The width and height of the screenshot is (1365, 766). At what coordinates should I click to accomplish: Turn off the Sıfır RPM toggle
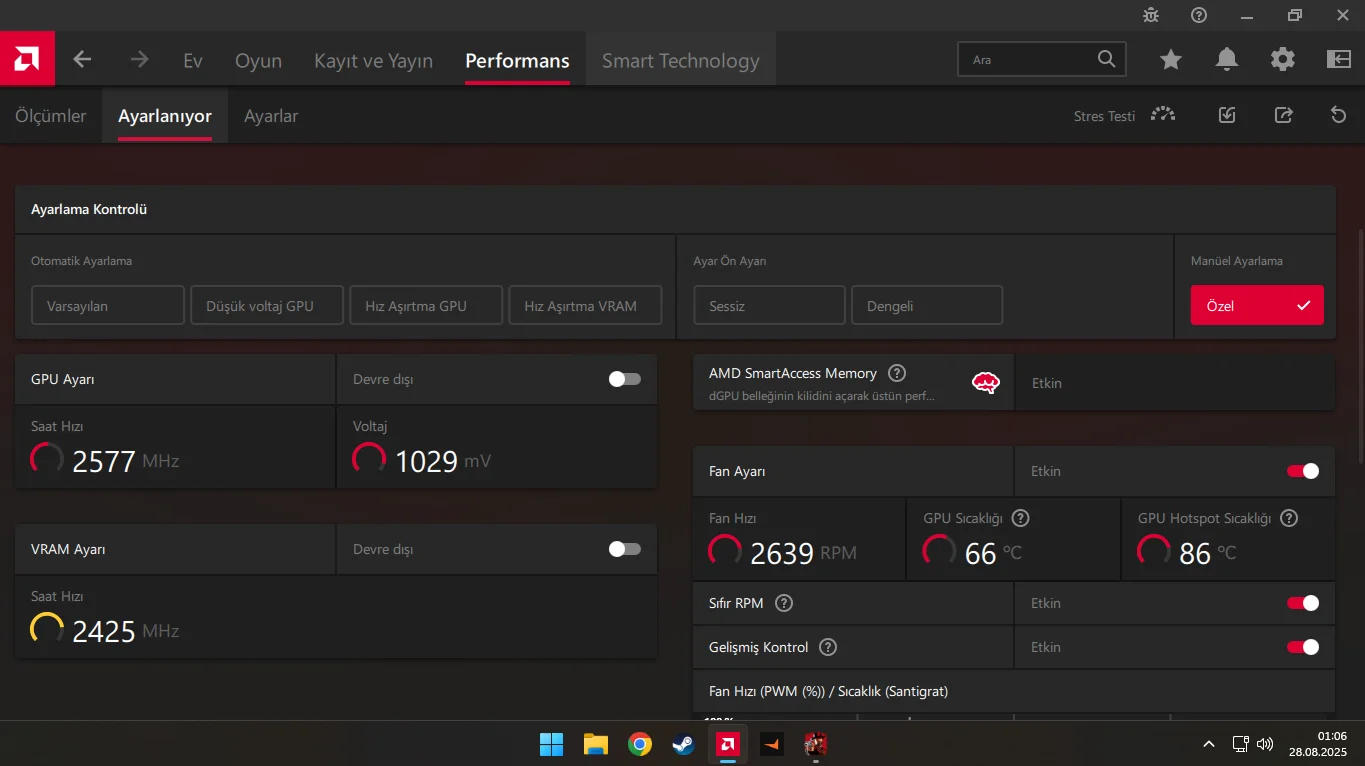coord(1303,603)
